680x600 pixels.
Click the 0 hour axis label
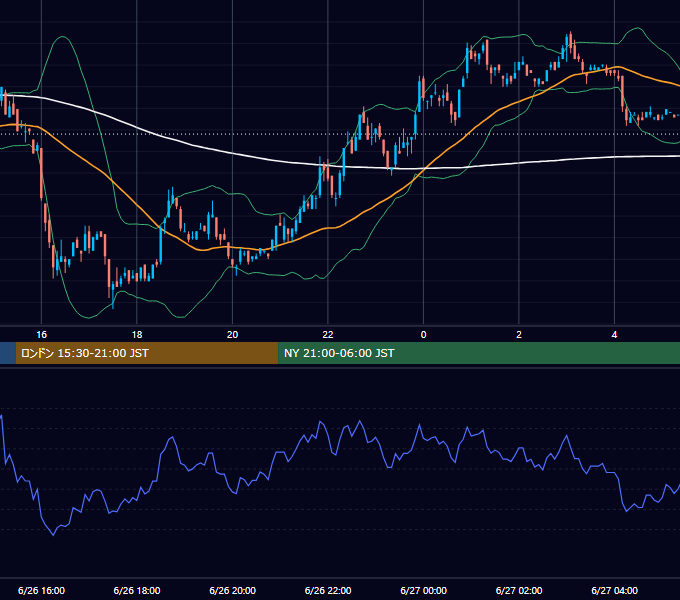pos(423,335)
